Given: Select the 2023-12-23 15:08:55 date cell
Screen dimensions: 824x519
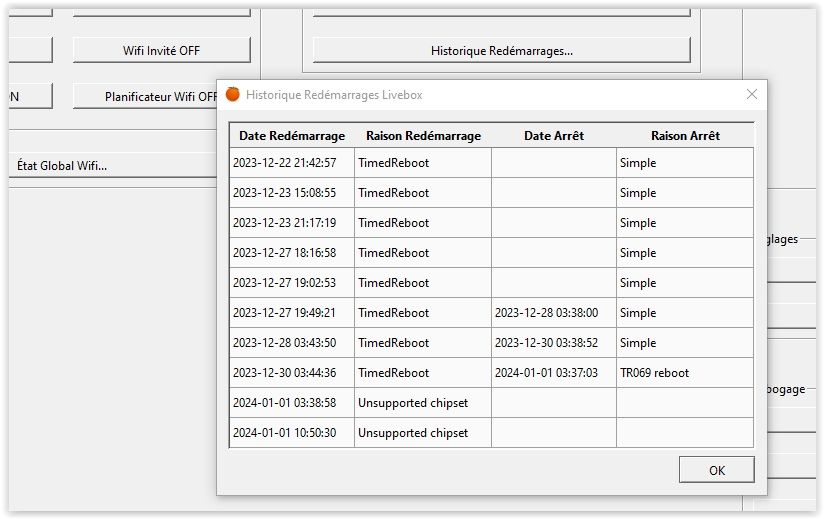Looking at the screenshot, I should (285, 193).
